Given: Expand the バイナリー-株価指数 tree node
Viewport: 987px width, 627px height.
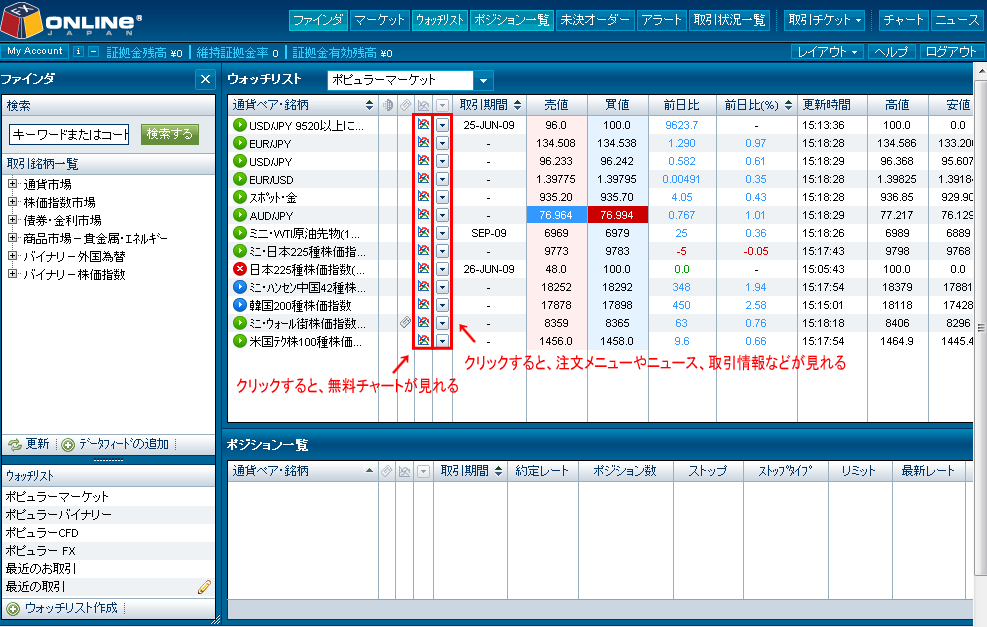Looking at the screenshot, I should click(x=12, y=274).
